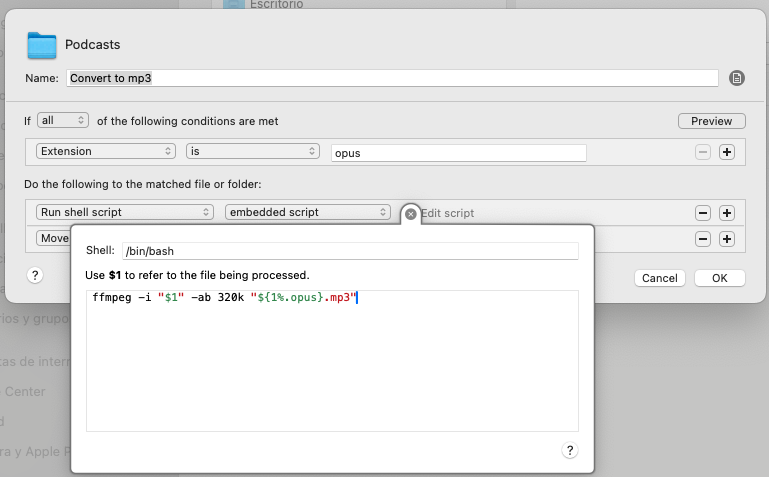Add an action after Run shell script
Viewport: 769px width, 477px height.
(x=727, y=213)
